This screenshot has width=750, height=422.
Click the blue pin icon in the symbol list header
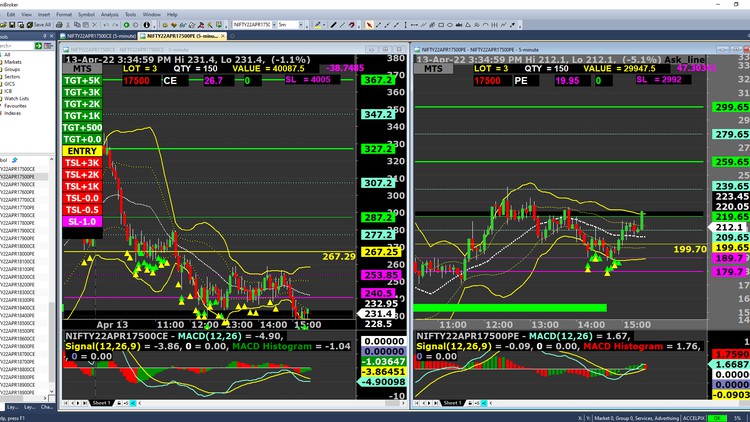point(15,160)
